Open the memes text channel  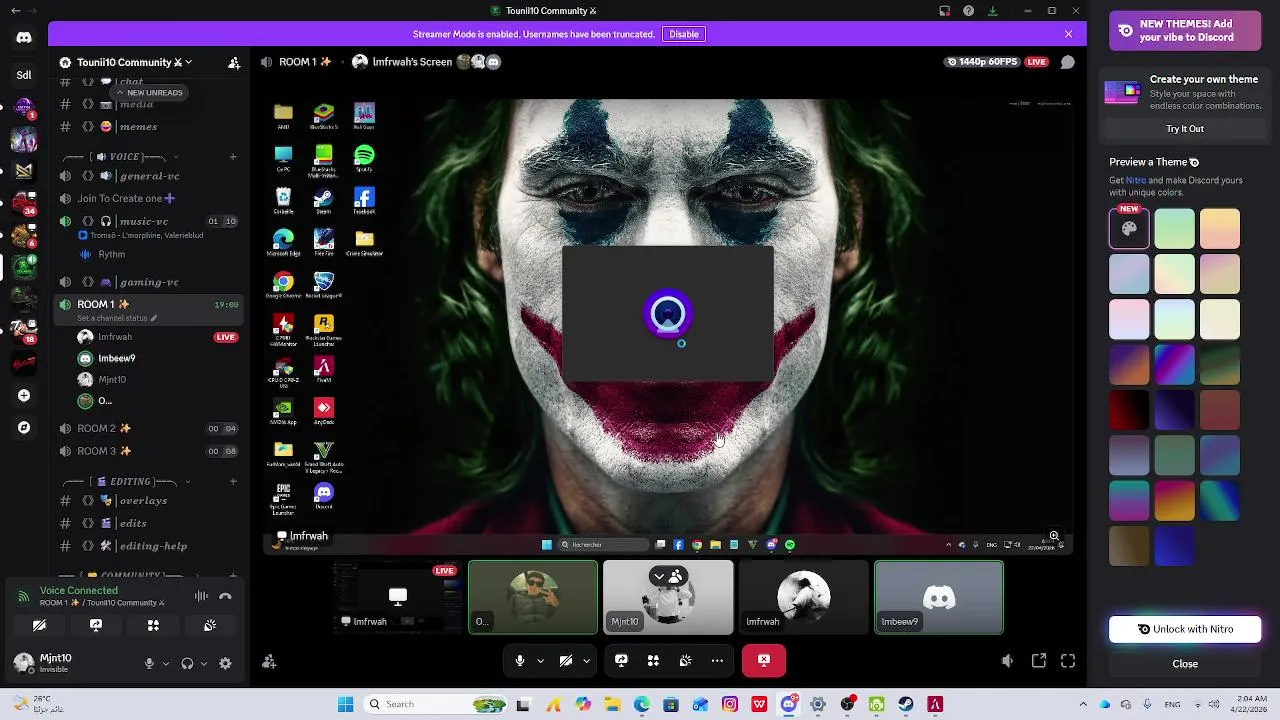pos(148,127)
